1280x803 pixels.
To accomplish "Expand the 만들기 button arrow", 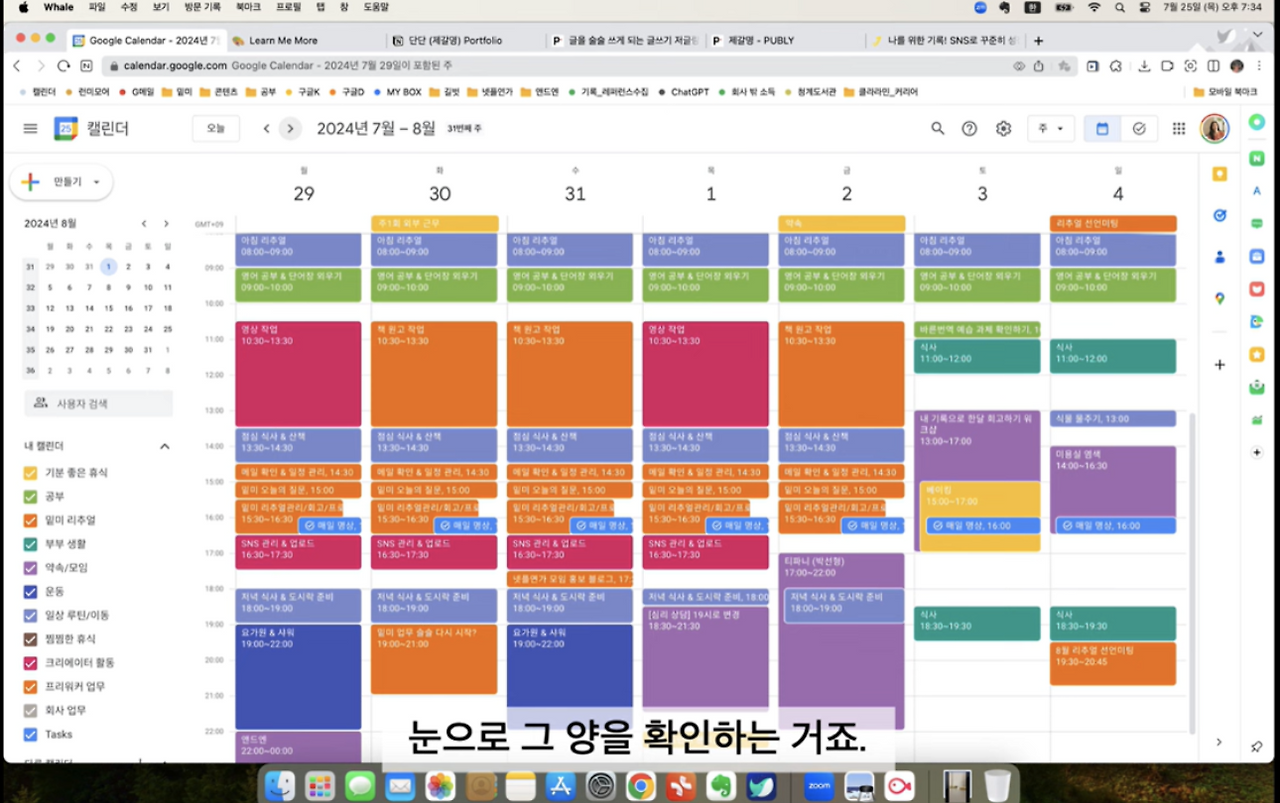I will tap(94, 182).
